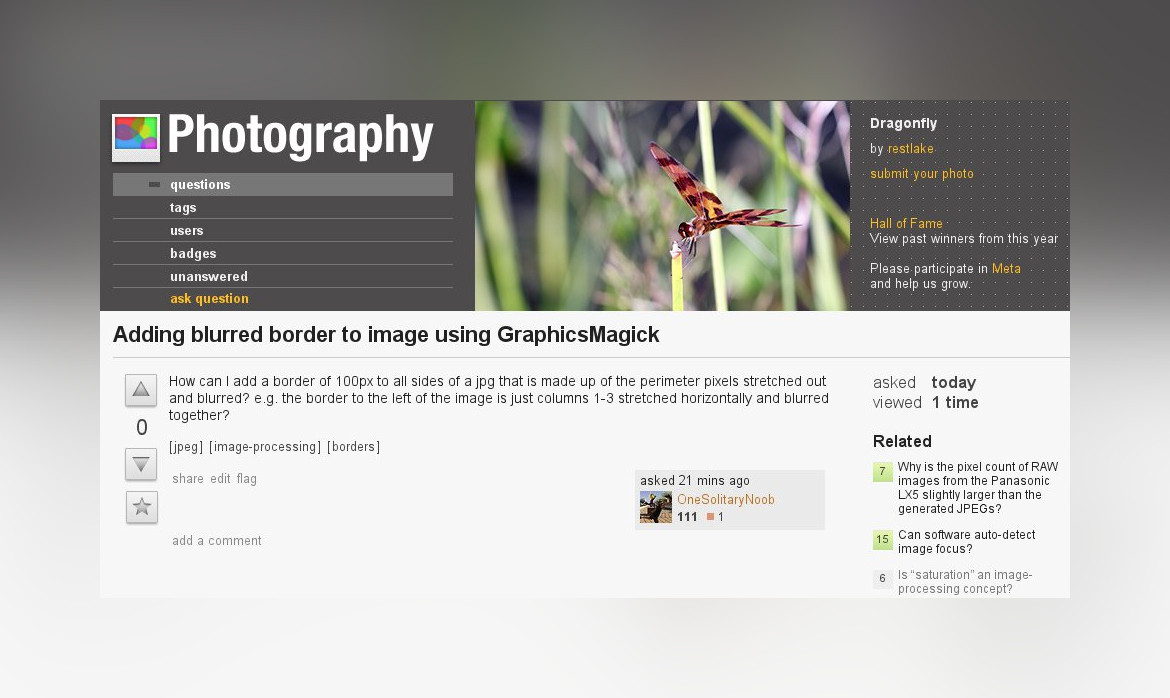Select badges in the navigation menu
The width and height of the screenshot is (1170, 698).
tap(193, 254)
